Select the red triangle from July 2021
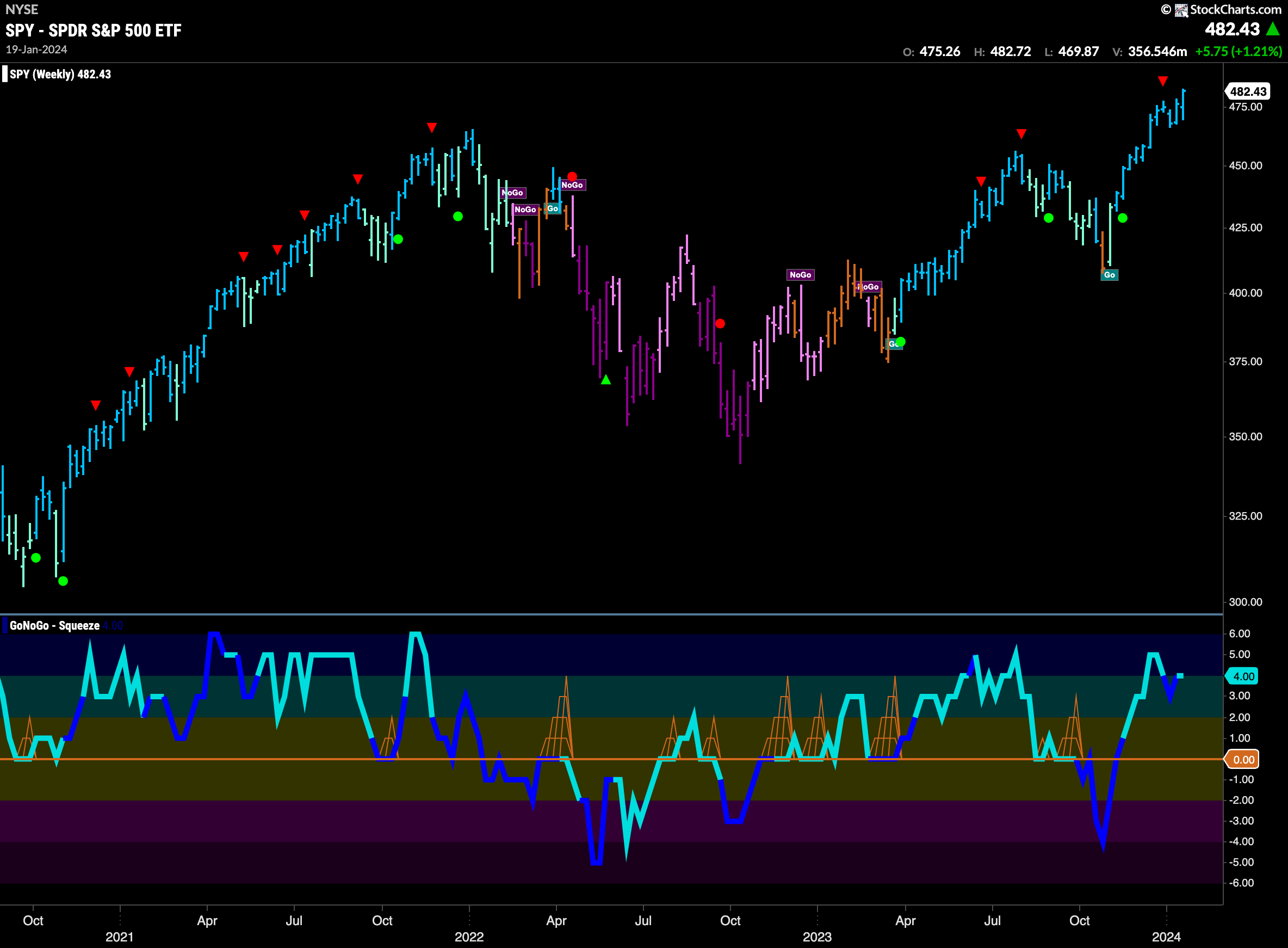The height and width of the screenshot is (948, 1288). [305, 215]
